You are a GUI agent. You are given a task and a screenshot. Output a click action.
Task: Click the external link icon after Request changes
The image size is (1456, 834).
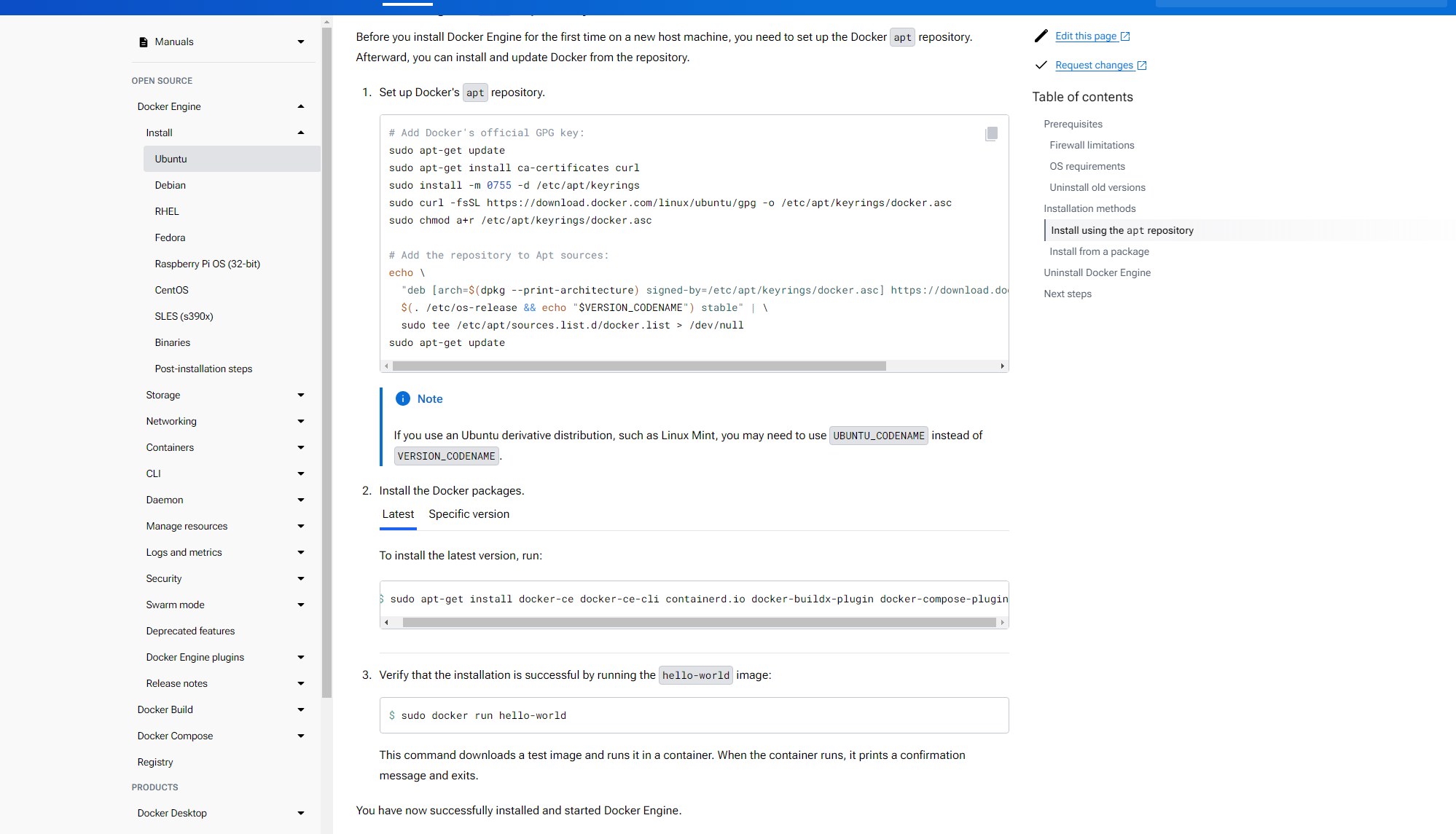1142,65
